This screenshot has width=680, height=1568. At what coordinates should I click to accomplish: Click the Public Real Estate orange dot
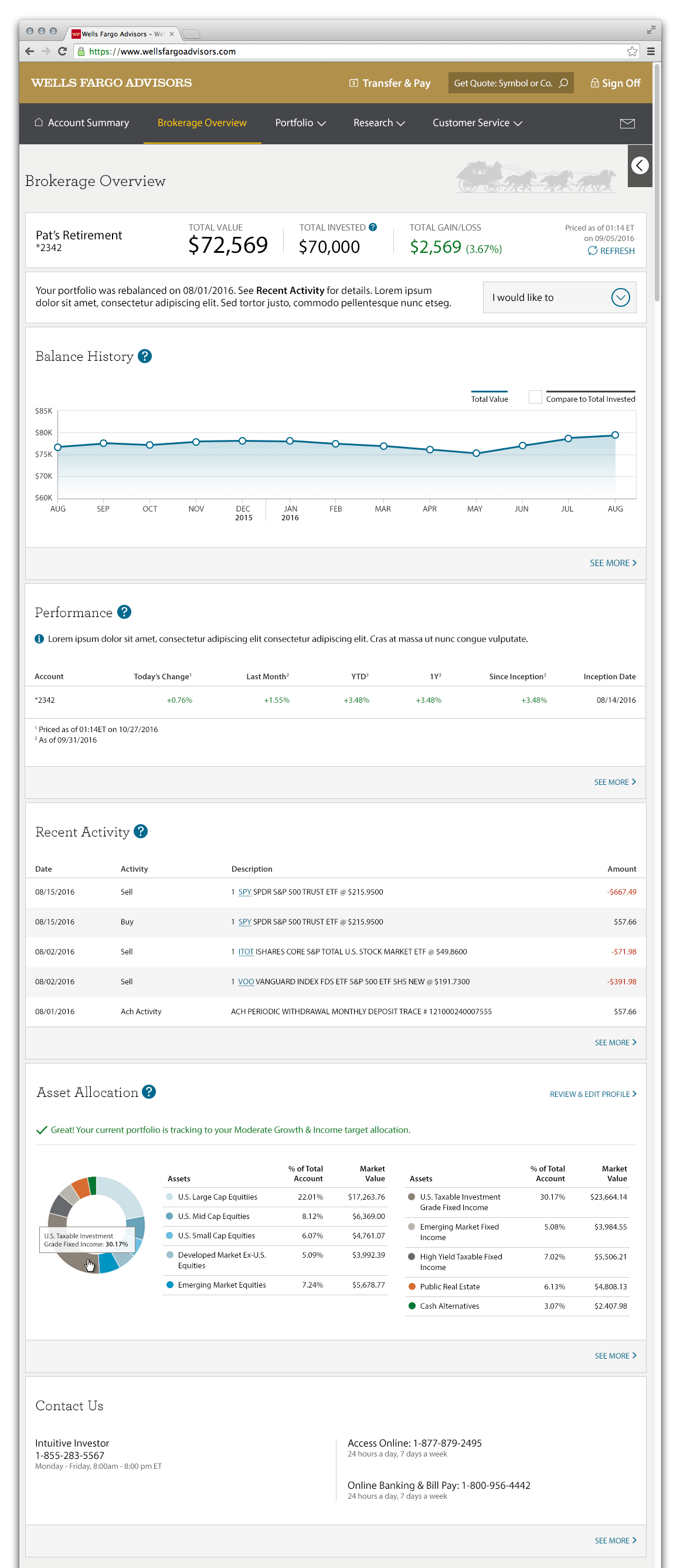click(x=412, y=1287)
